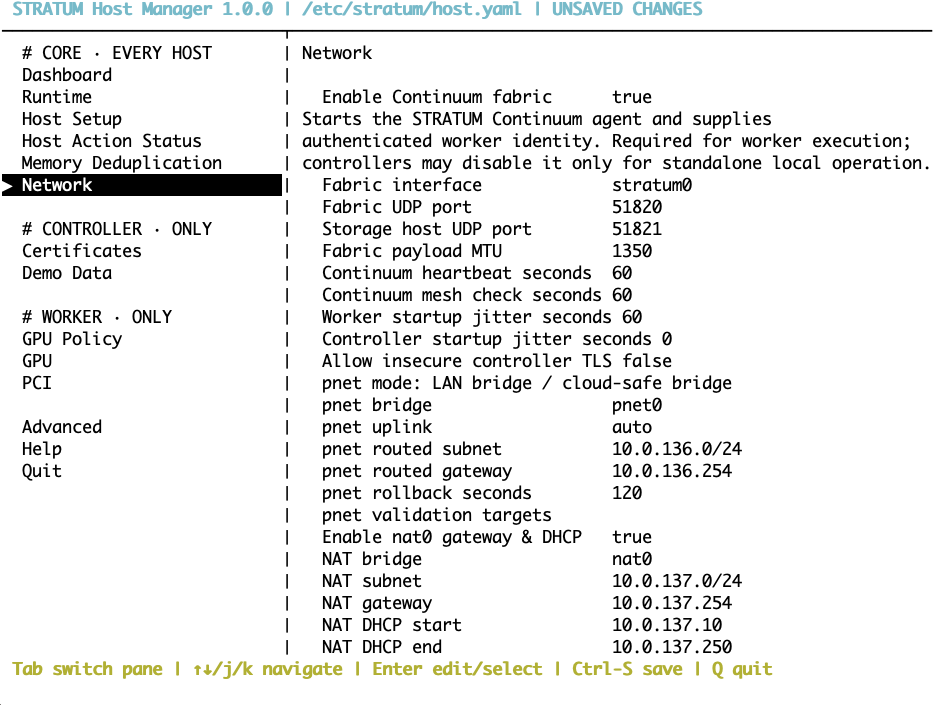944x705 pixels.
Task: Select Memory Deduplication entry
Action: point(122,163)
